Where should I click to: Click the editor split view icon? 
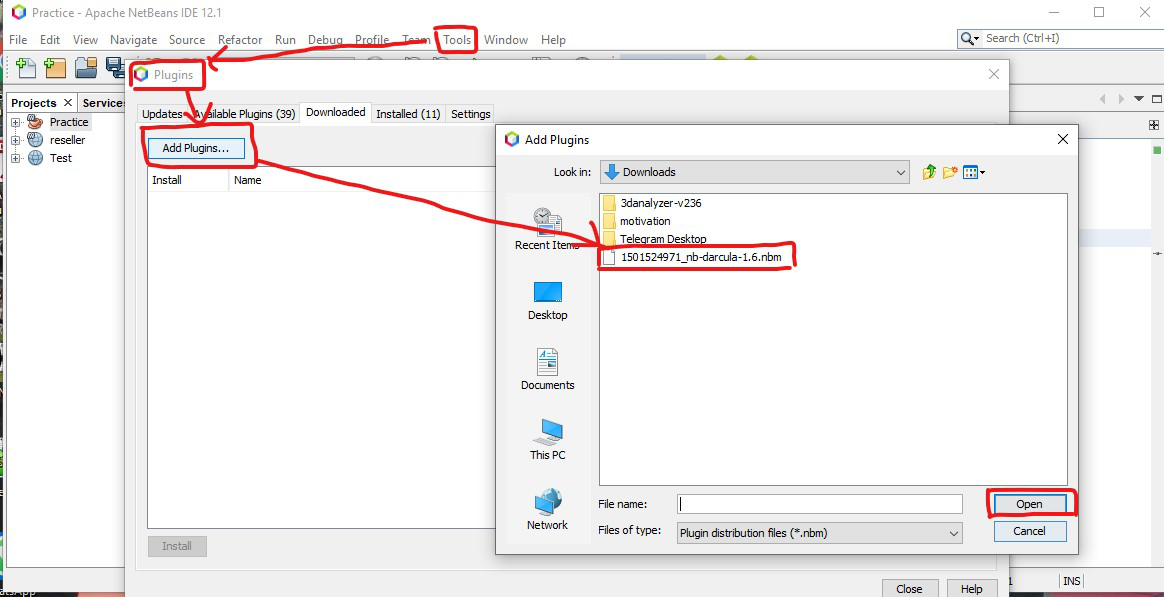(1154, 125)
